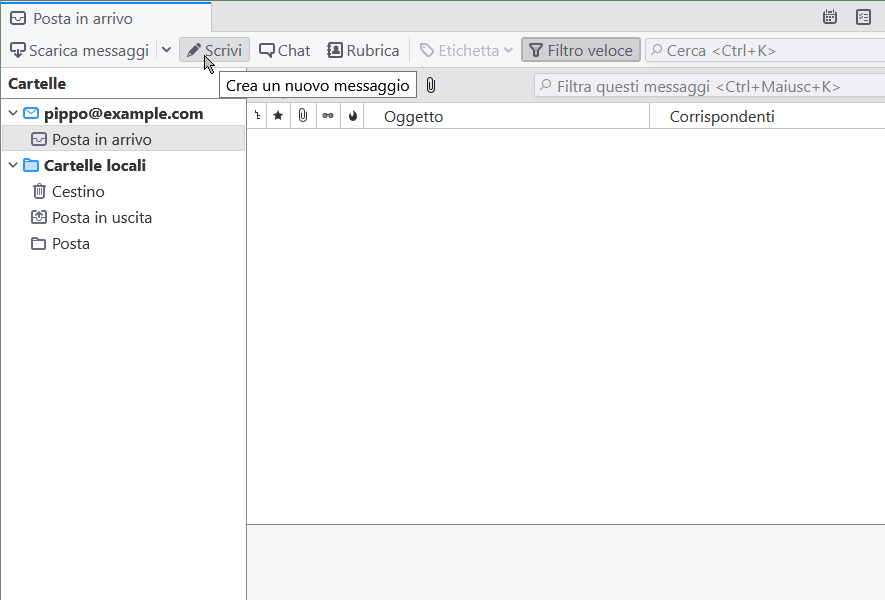885x600 pixels.
Task: Open the tasks tab icon
Action: click(x=864, y=17)
